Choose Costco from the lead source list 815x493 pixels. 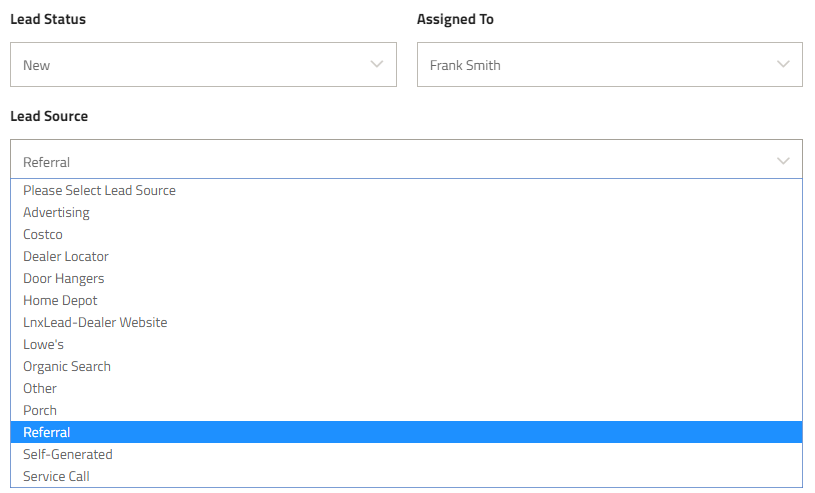tap(406, 234)
